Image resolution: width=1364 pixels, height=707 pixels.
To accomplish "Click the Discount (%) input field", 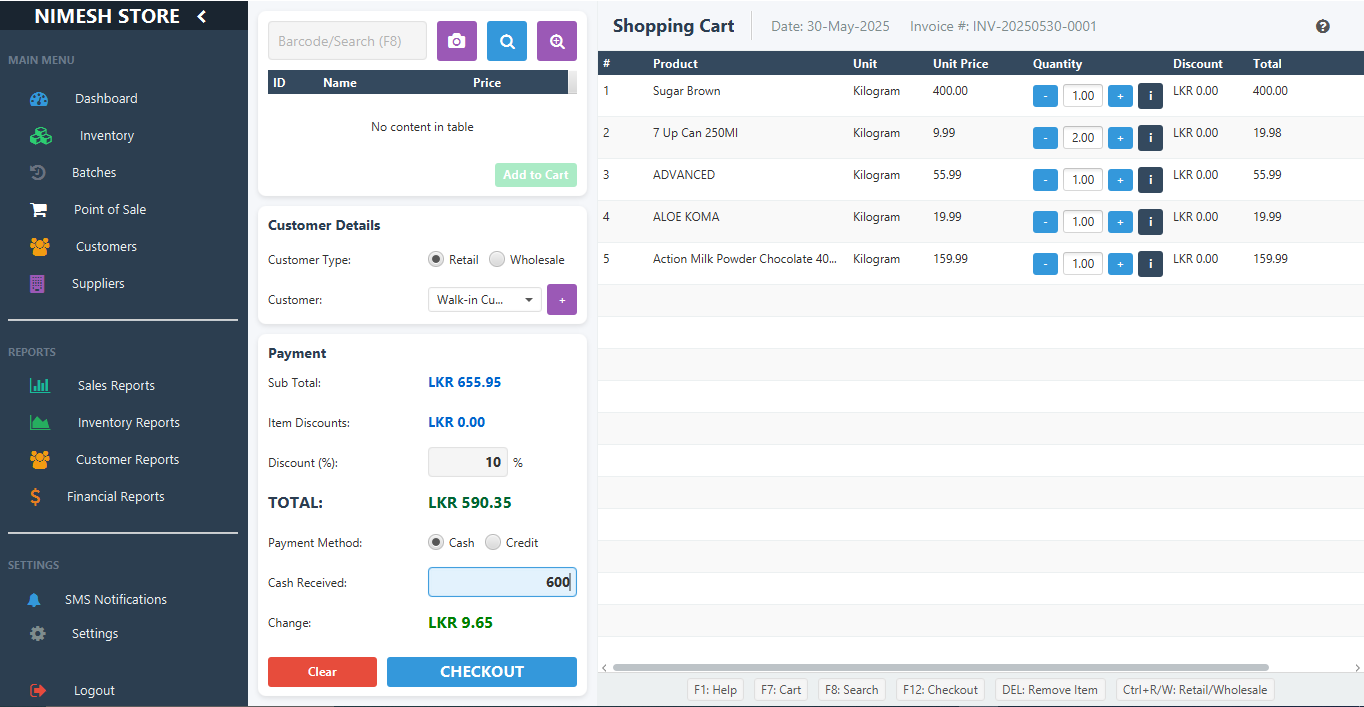I will point(468,463).
